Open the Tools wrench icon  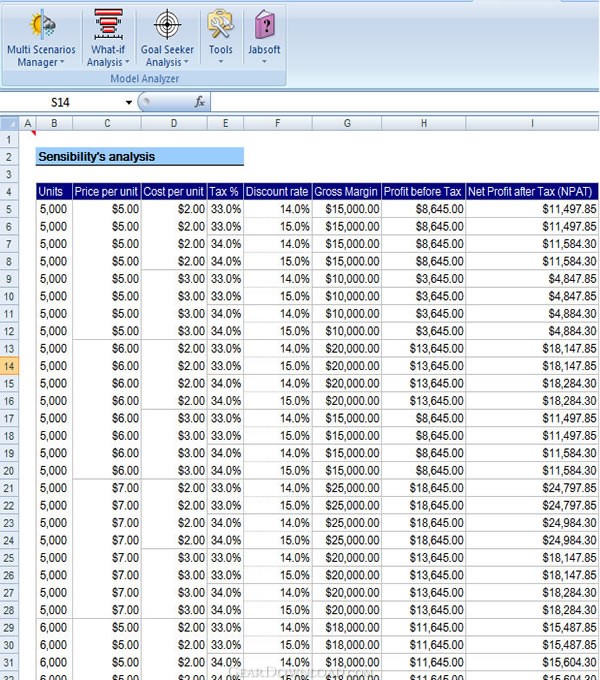coord(220,24)
